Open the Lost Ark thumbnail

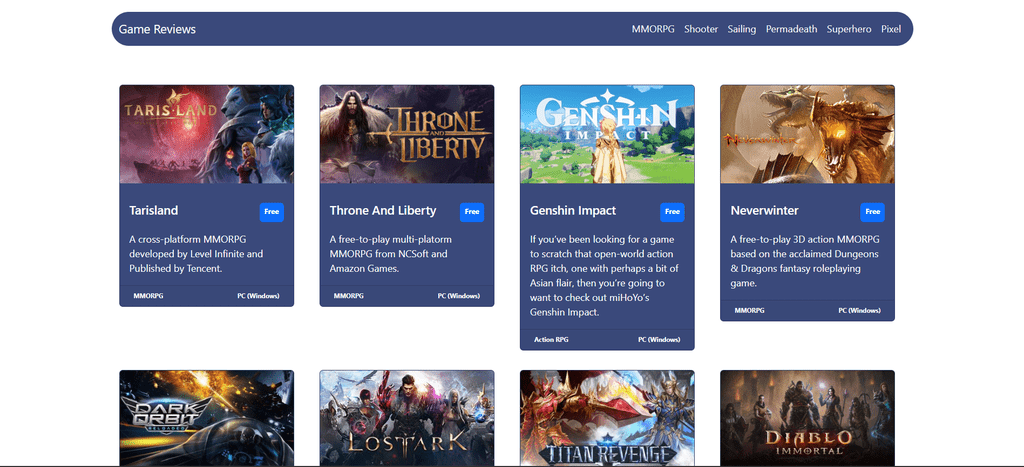pyautogui.click(x=407, y=418)
